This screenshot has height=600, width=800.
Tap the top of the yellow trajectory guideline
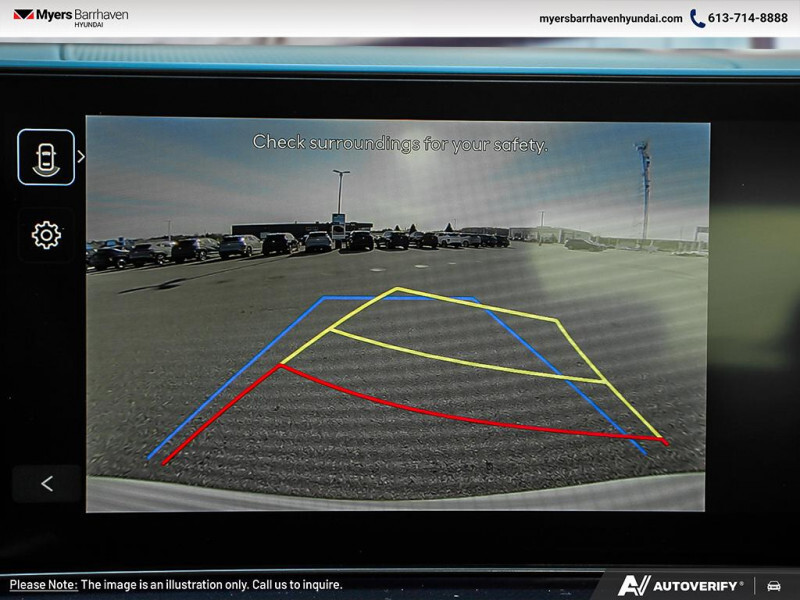[x=398, y=289]
